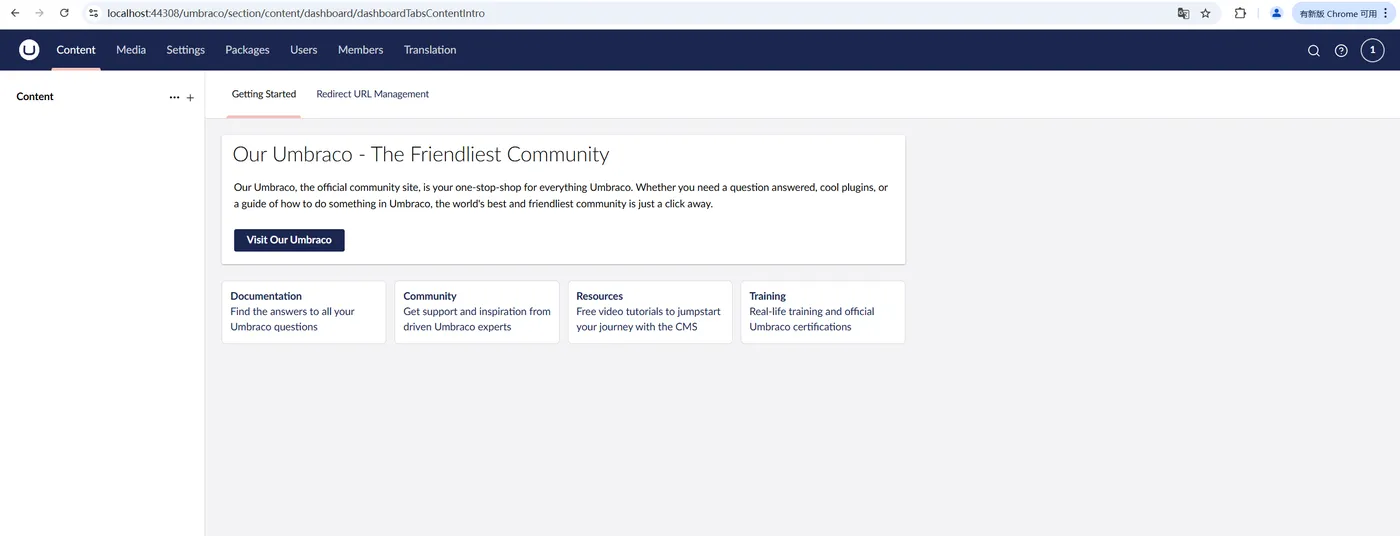Viewport: 1400px width, 536px height.
Task: Click the Content tree header label
Action: (35, 97)
